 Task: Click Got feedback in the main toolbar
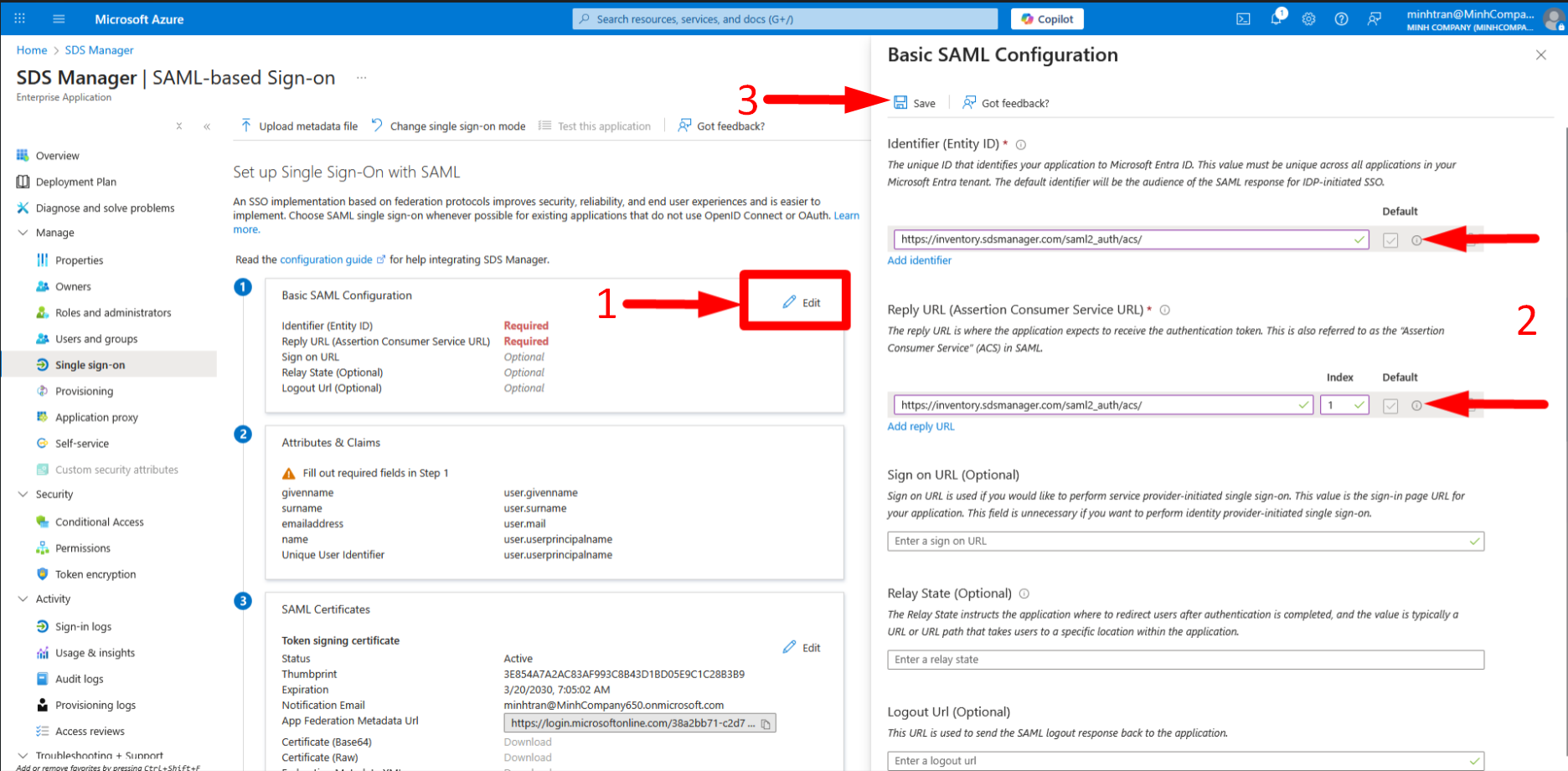(721, 126)
